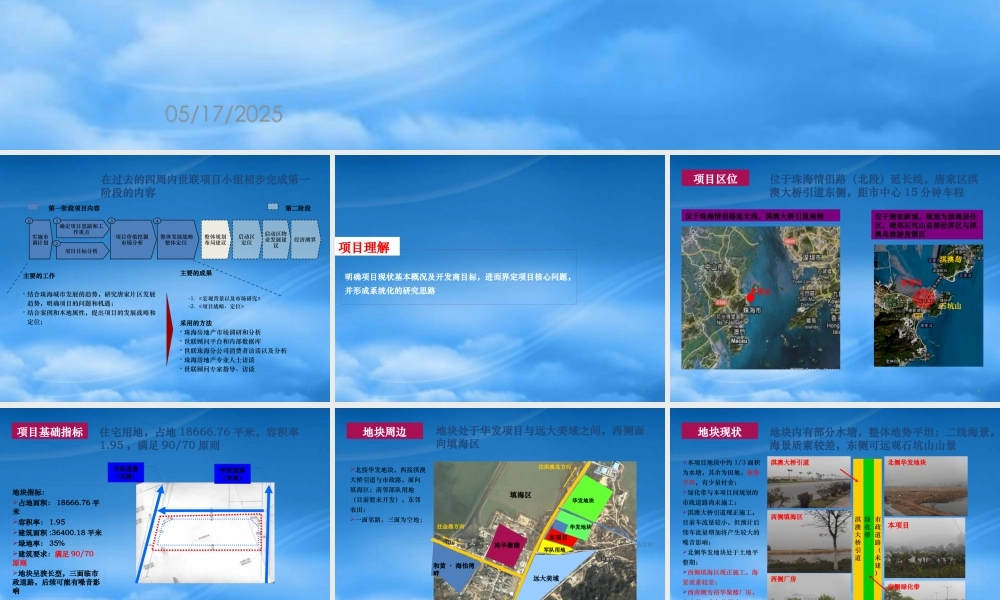
Task: Select the magenta 裕华聚酯 block on the map
Action: click(506, 545)
